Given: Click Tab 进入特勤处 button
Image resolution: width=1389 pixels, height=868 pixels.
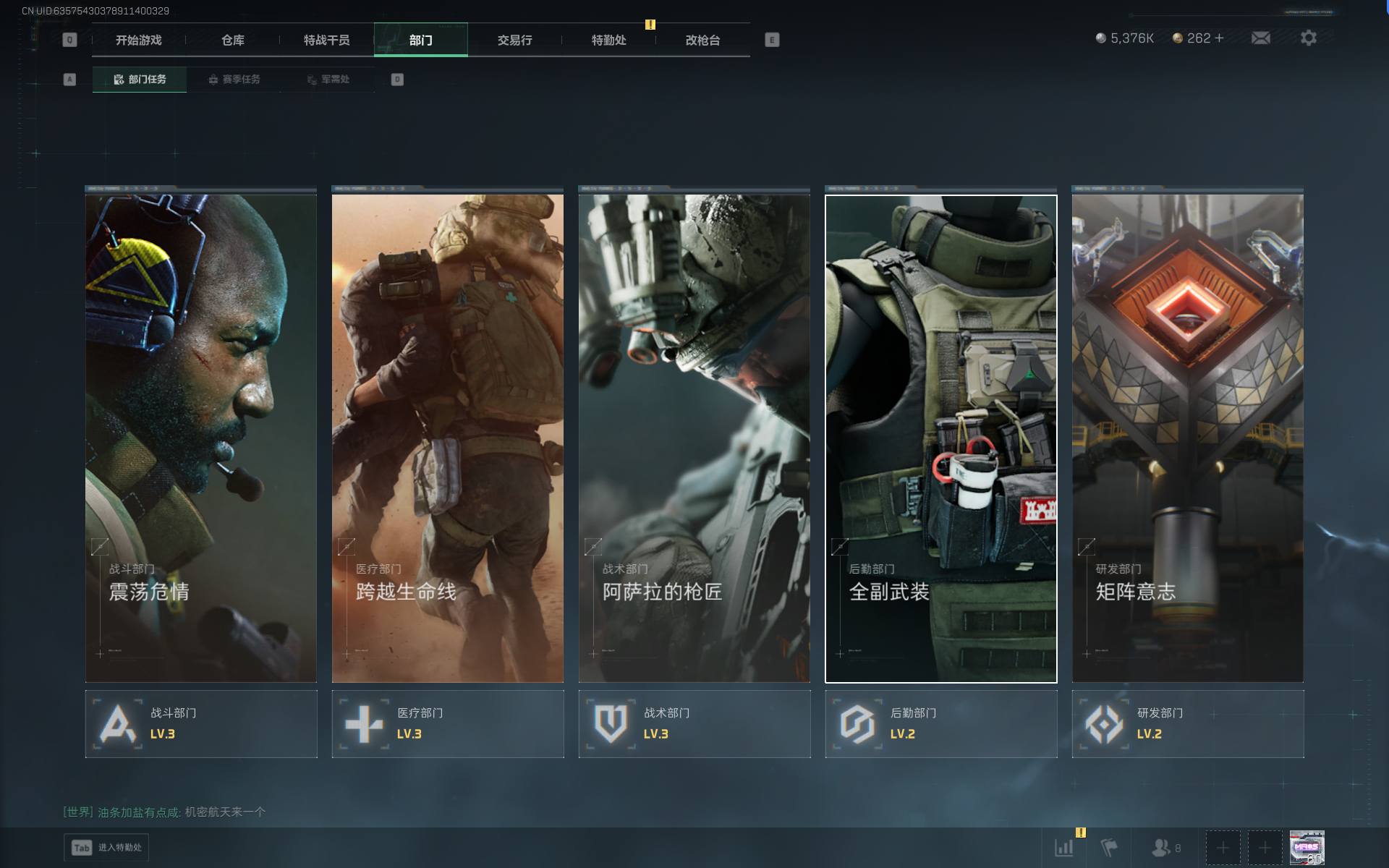Looking at the screenshot, I should 106,847.
